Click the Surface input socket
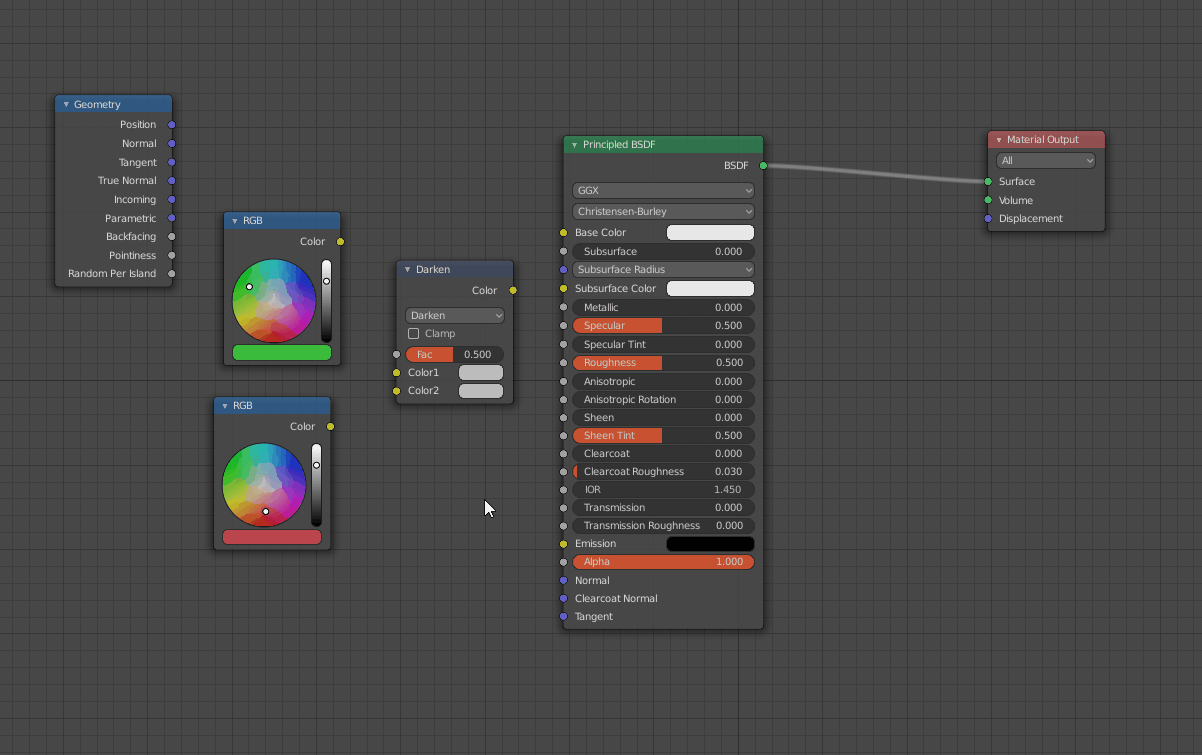Screen dimensions: 1202x755 [988, 181]
